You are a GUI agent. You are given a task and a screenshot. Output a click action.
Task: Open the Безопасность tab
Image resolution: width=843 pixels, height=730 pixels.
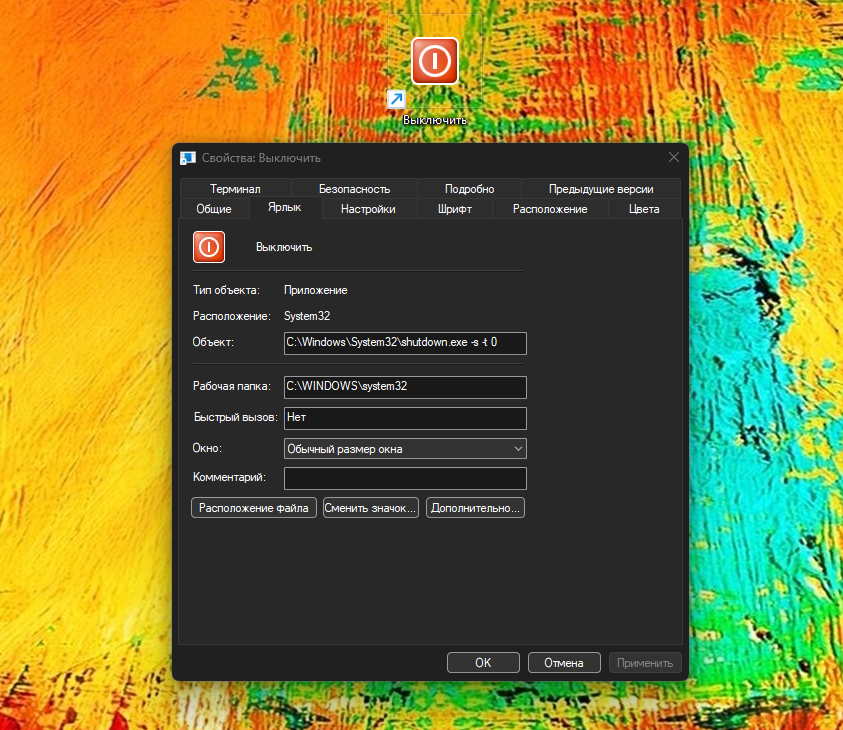tap(354, 189)
